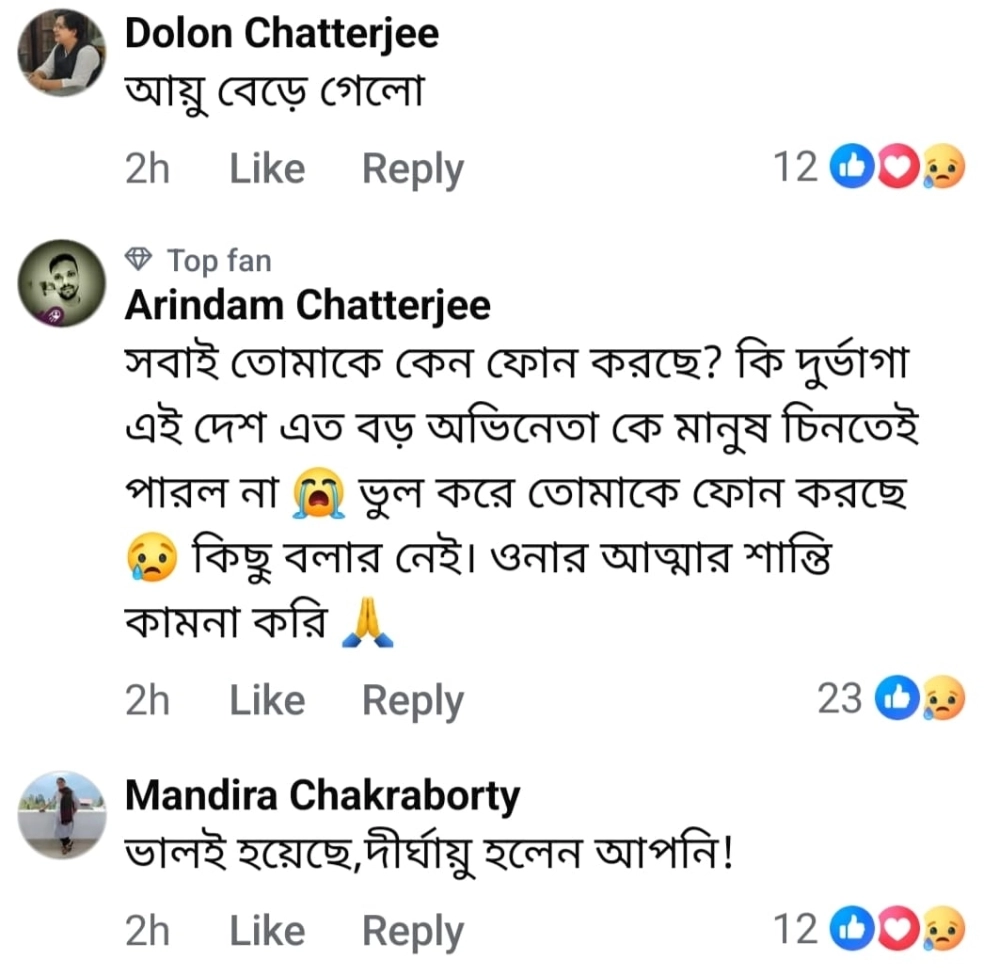
Task: Click the Arindam Chatterjee name link
Action: click(308, 305)
